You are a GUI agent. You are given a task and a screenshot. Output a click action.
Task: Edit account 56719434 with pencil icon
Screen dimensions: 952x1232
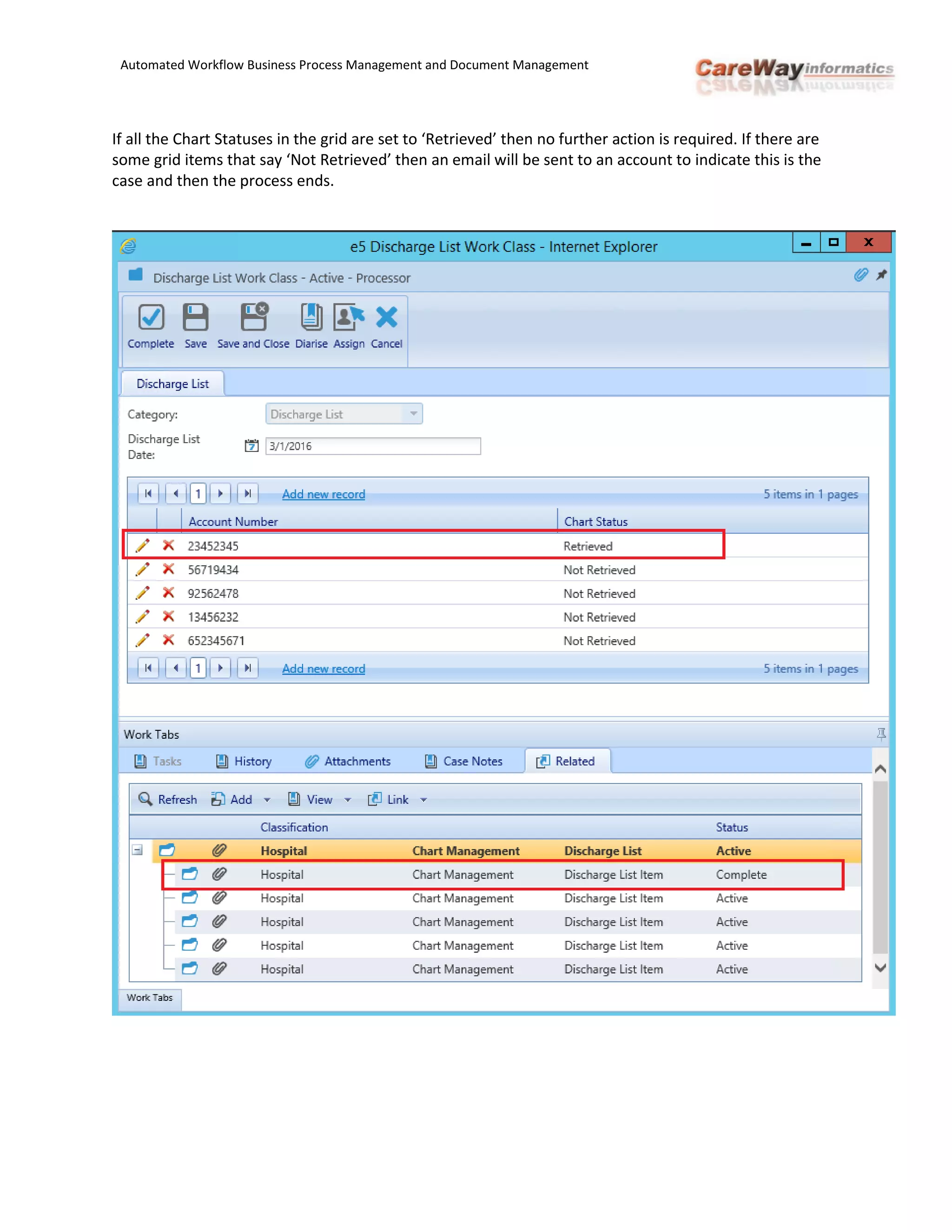coord(143,569)
